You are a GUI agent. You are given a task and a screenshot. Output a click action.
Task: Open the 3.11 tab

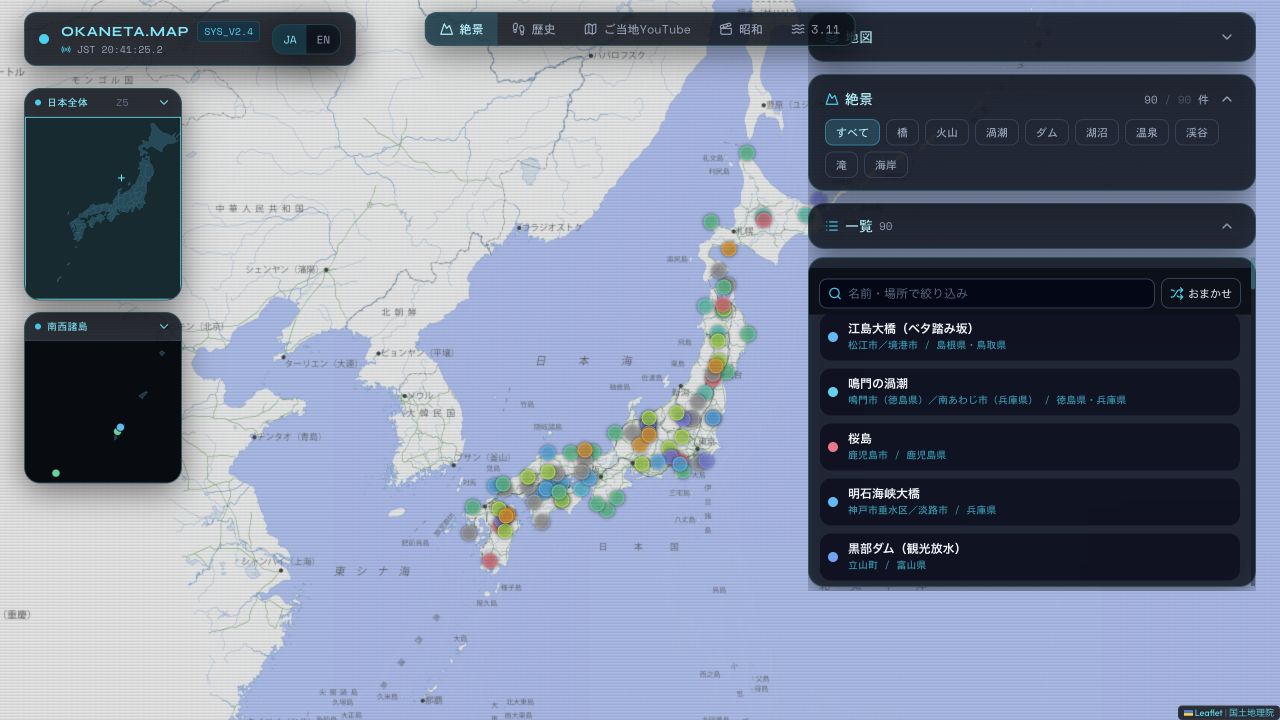pyautogui.click(x=815, y=29)
